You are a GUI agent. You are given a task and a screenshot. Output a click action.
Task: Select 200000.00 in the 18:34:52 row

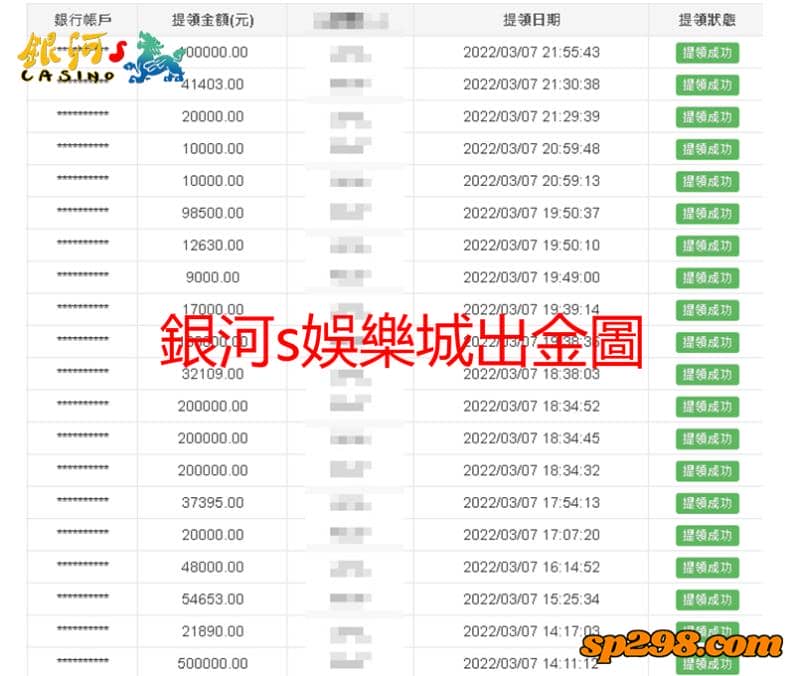point(213,406)
